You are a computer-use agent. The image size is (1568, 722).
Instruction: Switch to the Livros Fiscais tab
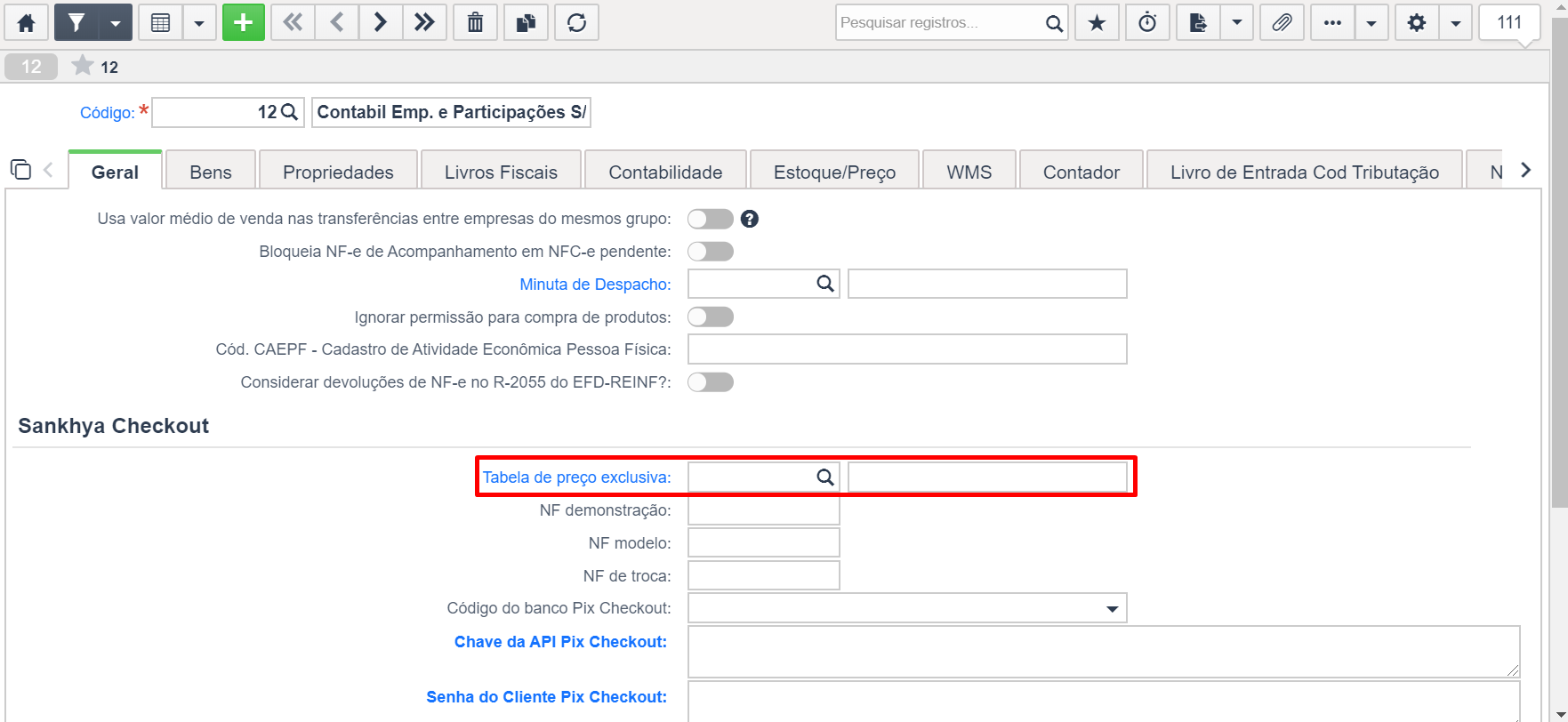[501, 172]
